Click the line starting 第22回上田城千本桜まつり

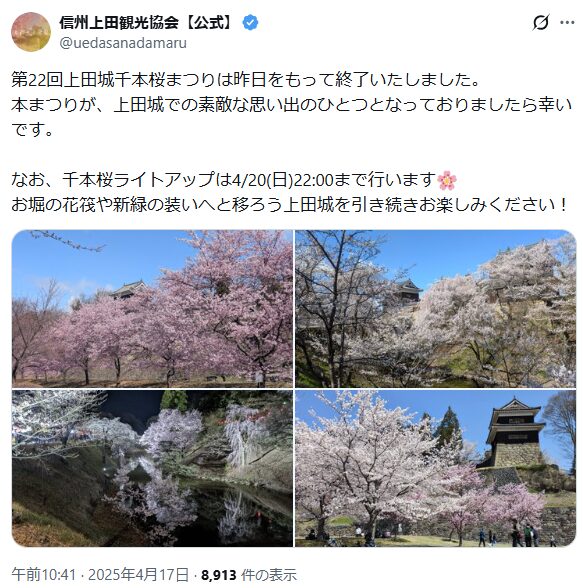pos(246,80)
